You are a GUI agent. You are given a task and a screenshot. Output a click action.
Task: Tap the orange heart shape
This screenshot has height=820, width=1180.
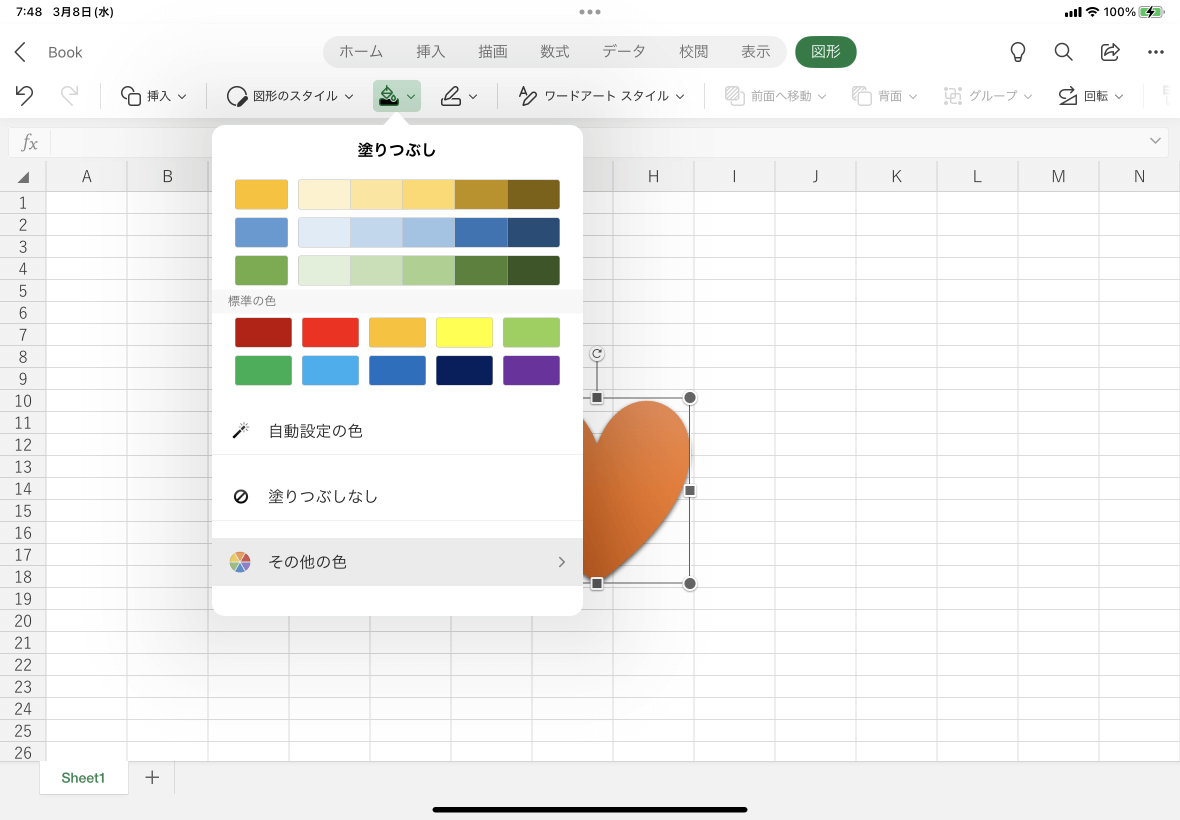(x=636, y=493)
